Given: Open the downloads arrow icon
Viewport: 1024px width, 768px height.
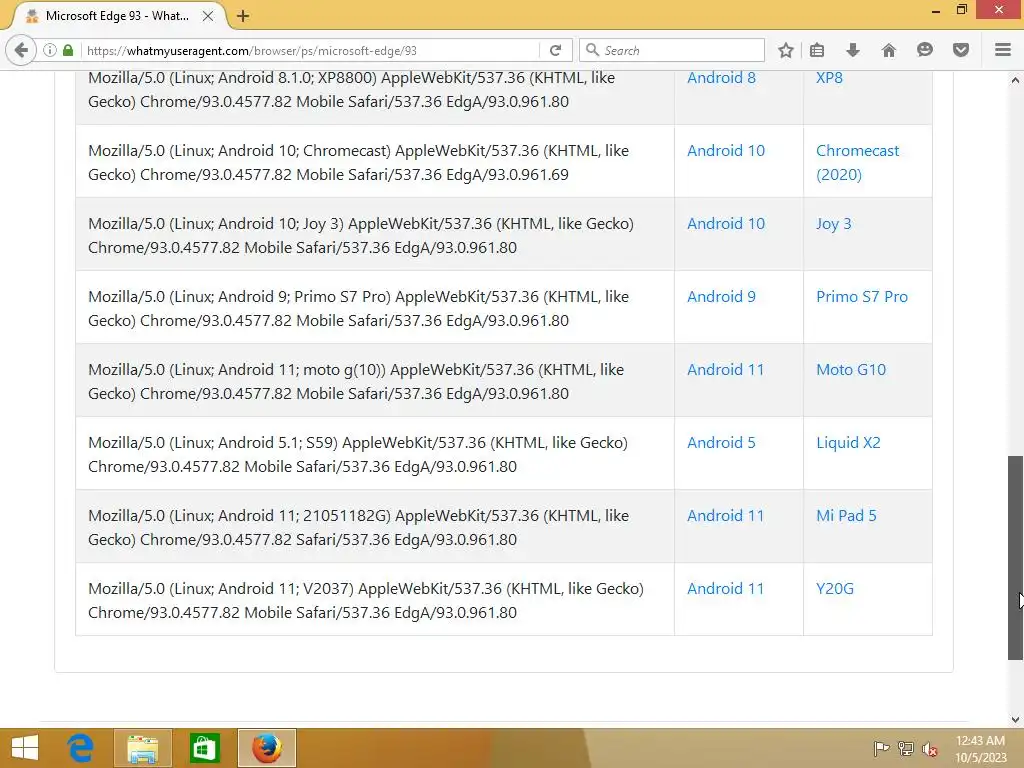Looking at the screenshot, I should (x=852, y=50).
